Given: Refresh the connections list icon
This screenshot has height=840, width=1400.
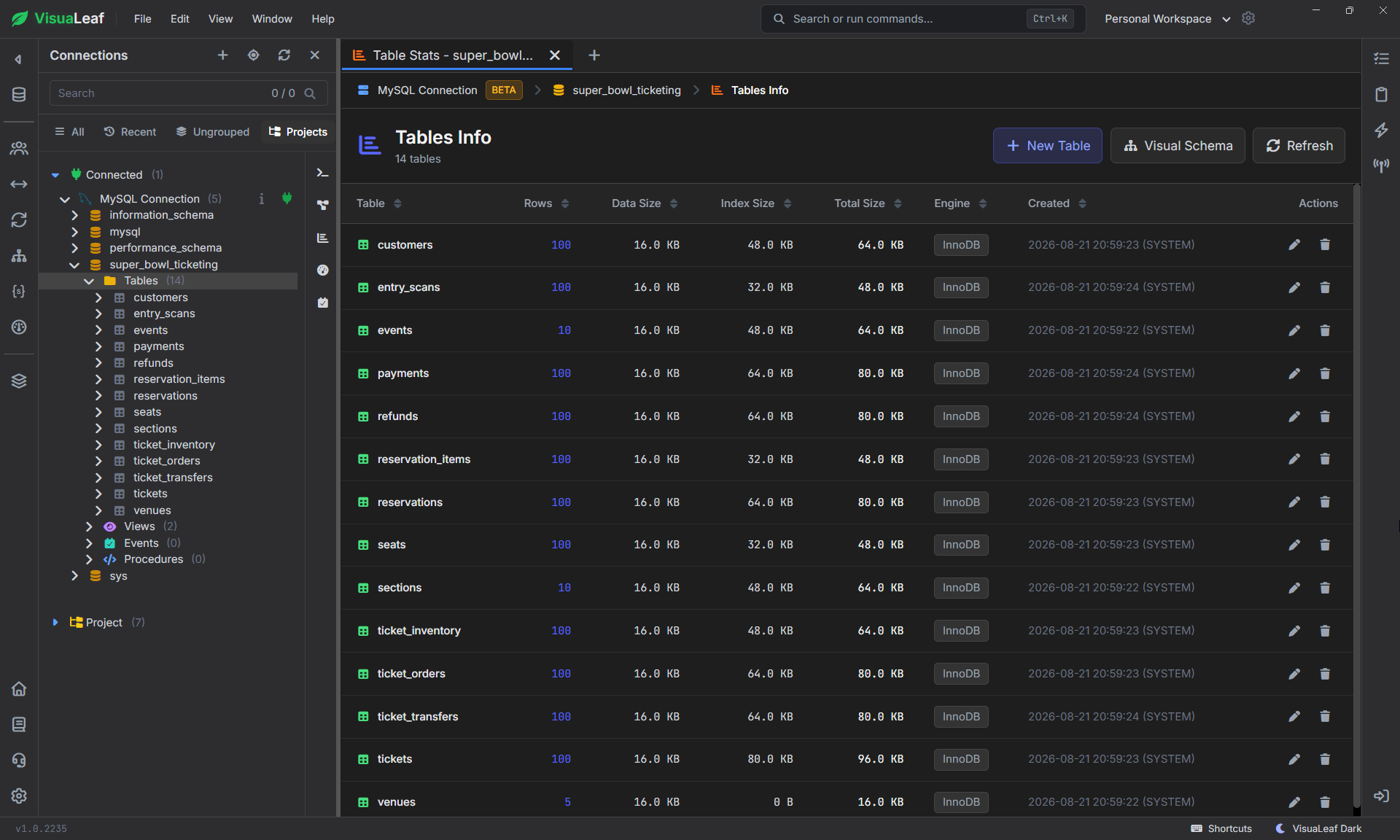Looking at the screenshot, I should pos(284,55).
